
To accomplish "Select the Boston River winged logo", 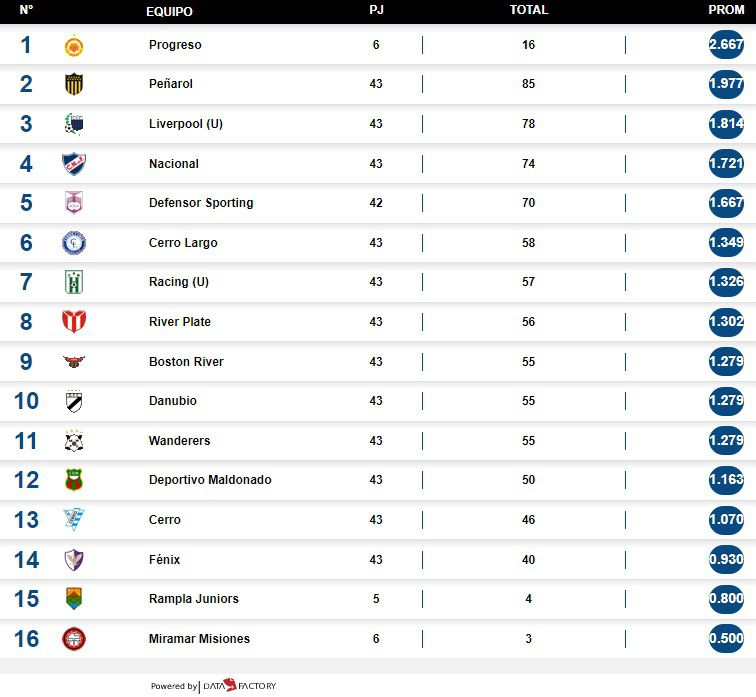I will (x=74, y=362).
